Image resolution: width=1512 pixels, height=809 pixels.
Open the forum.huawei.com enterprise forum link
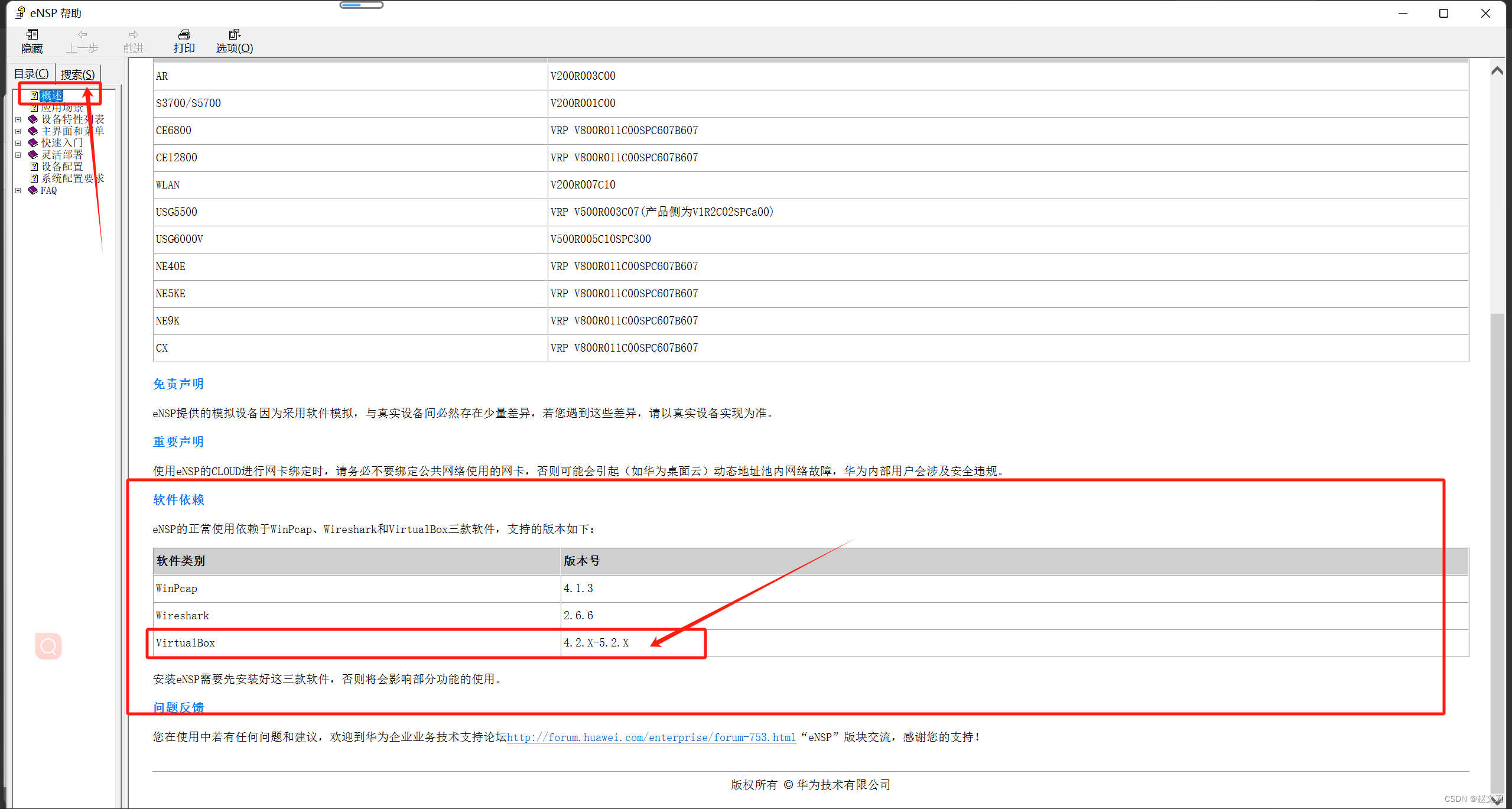pyautogui.click(x=651, y=737)
